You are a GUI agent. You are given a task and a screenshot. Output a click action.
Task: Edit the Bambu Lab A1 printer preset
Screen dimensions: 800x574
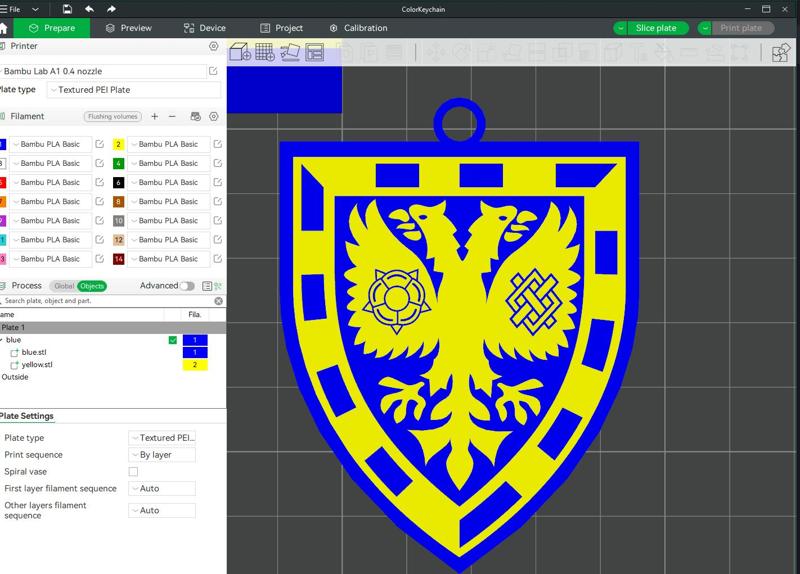213,71
